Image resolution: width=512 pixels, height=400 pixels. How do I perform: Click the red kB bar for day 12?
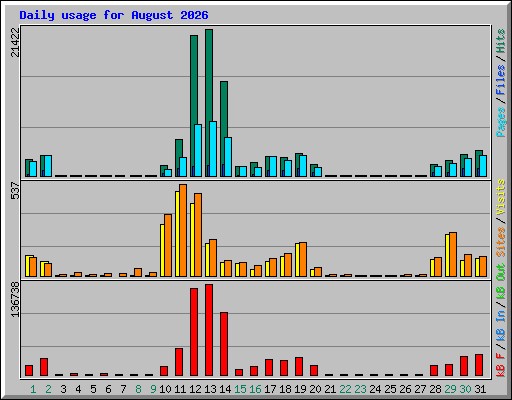(x=194, y=332)
